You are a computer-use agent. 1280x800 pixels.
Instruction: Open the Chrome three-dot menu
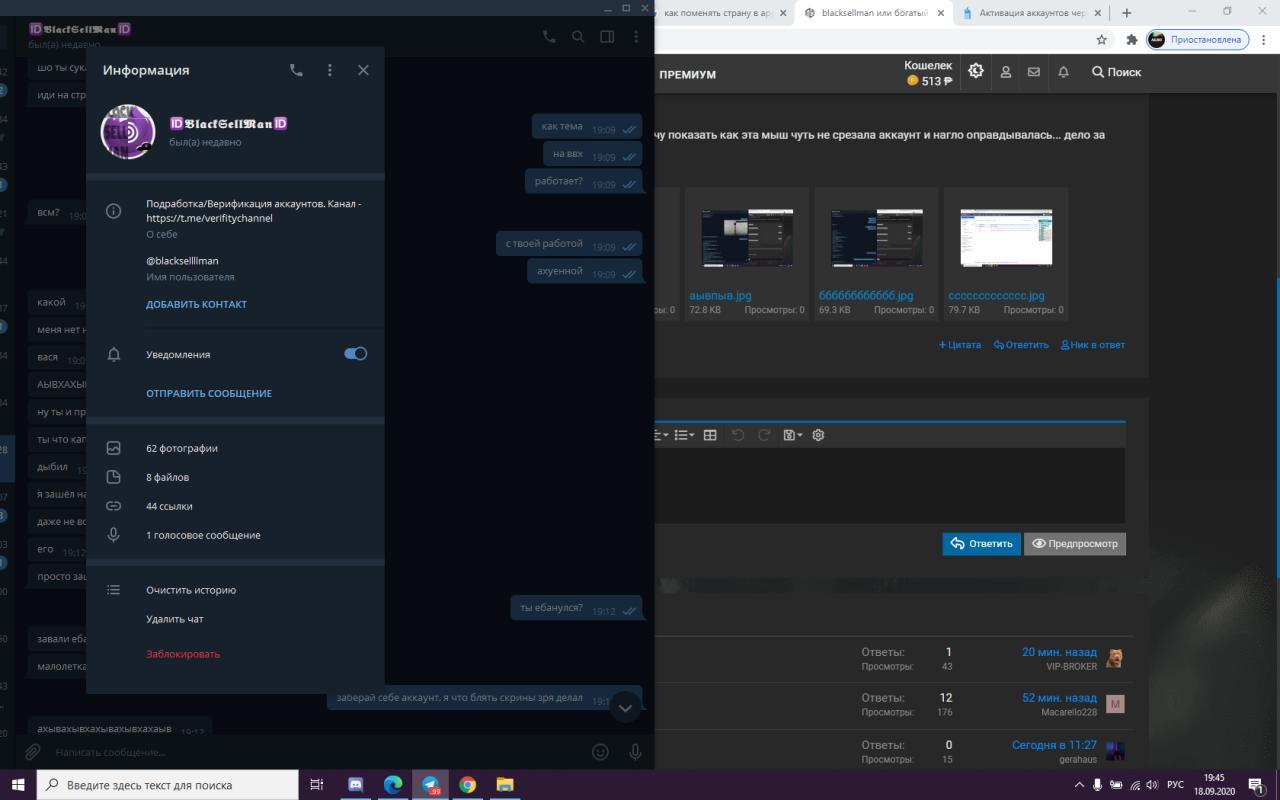pos(1264,40)
